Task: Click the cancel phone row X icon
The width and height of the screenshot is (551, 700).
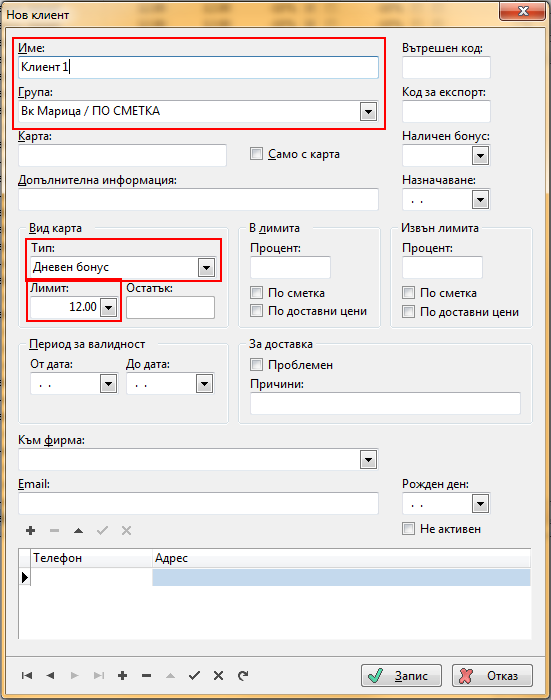Action: [x=126, y=530]
